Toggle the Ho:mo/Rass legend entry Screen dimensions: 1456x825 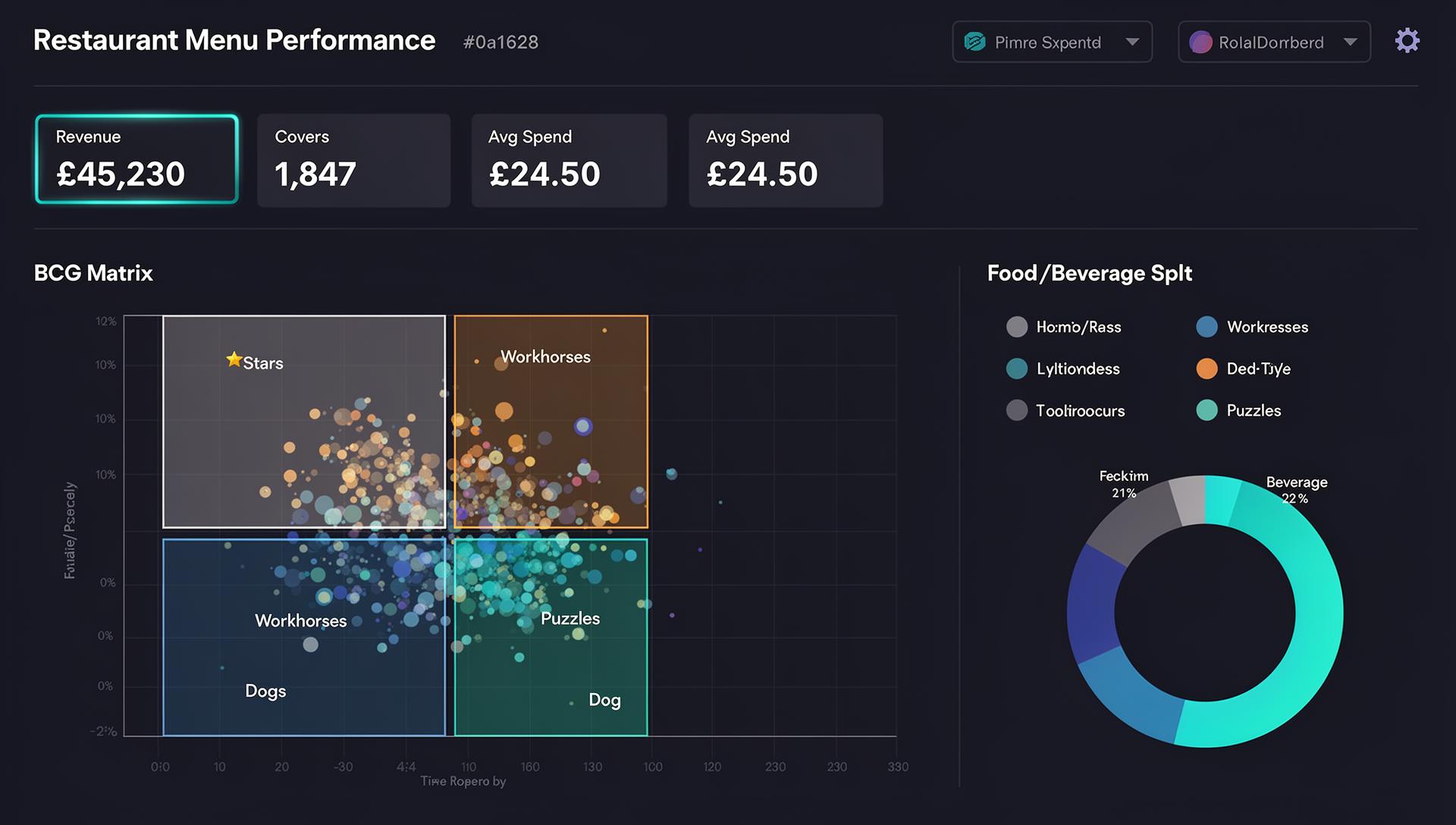pyautogui.click(x=1063, y=327)
